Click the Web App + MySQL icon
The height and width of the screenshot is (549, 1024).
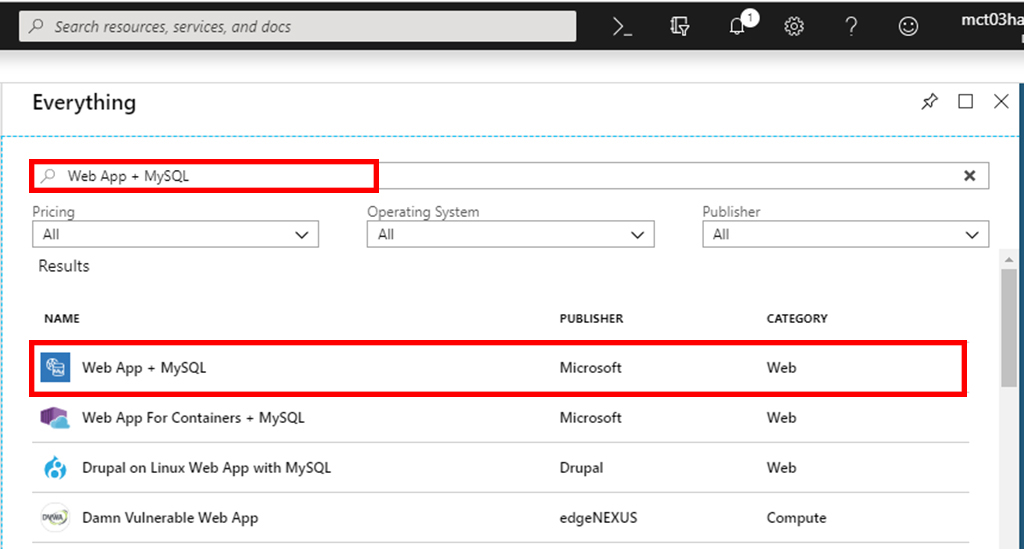click(x=56, y=368)
